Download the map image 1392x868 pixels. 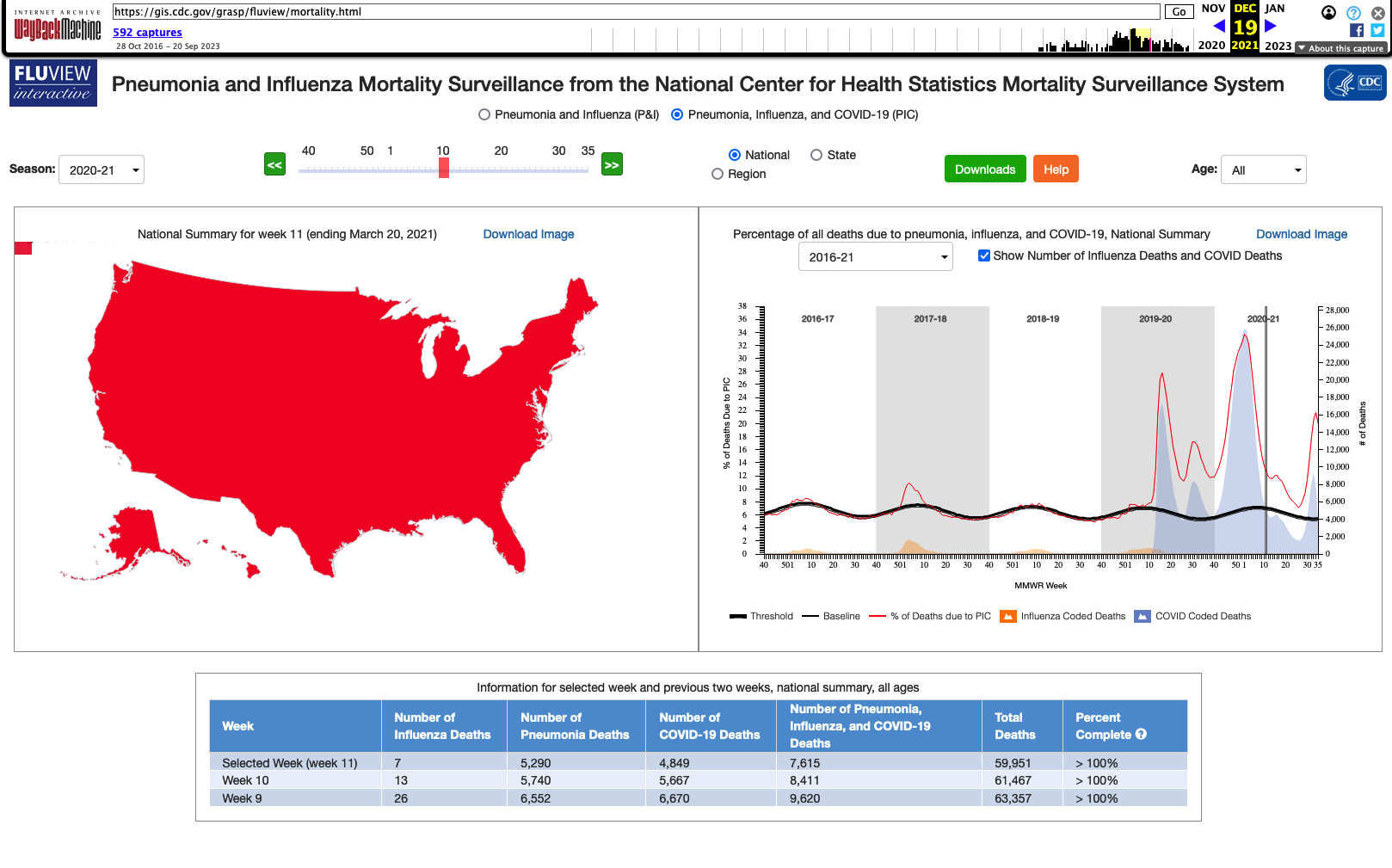point(528,234)
